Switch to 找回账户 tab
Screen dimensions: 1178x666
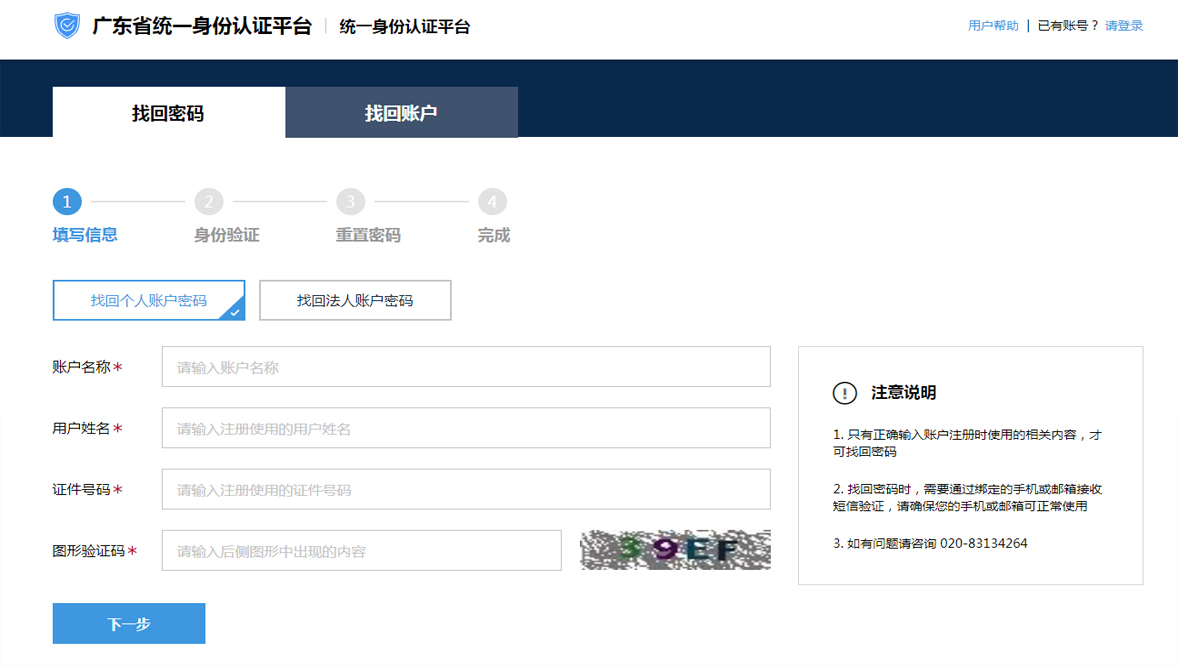coord(401,113)
